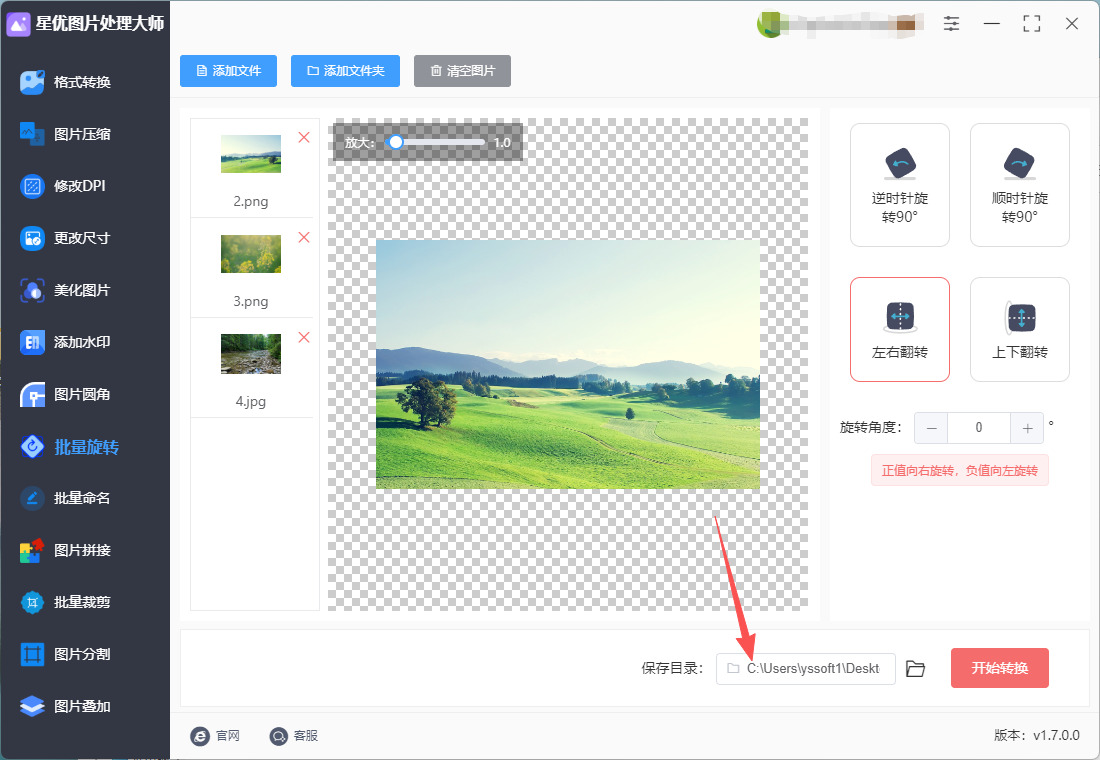Click the 版本 v1.7.0.0 version text
Screen dimensions: 1100x760
click(x=1037, y=735)
